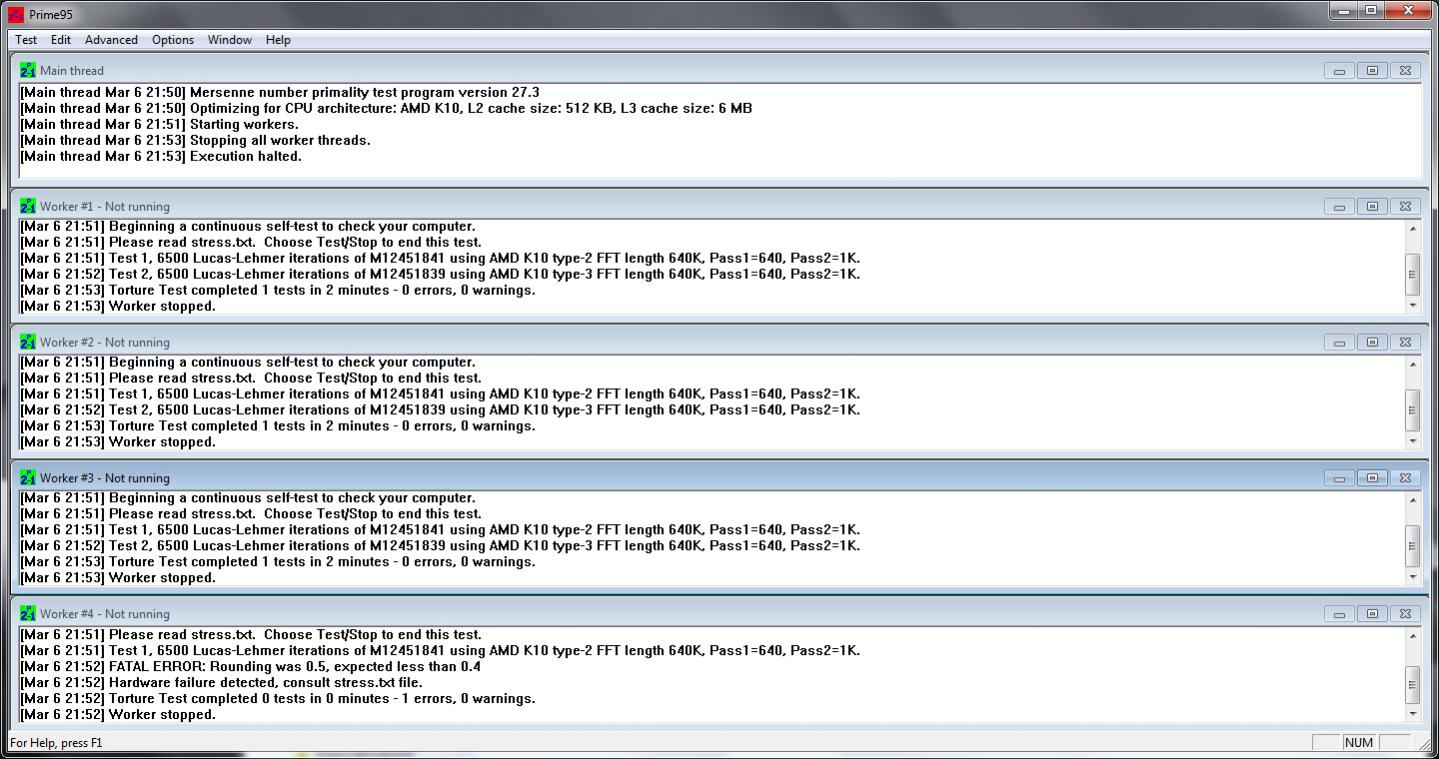The height and width of the screenshot is (759, 1439).
Task: Close the Worker #3 child window
Action: click(1405, 479)
